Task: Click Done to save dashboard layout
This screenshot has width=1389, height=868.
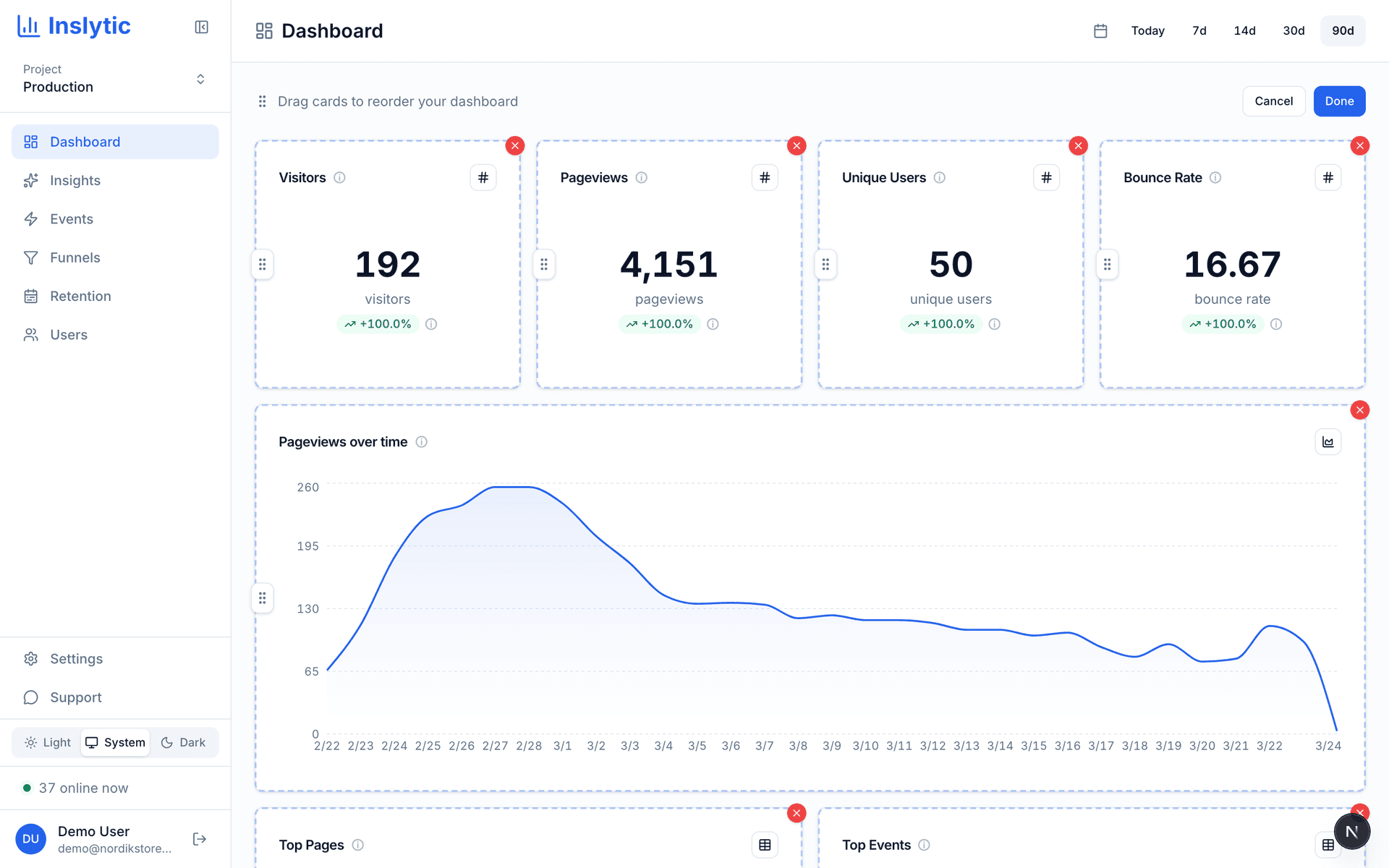Action: (1339, 101)
